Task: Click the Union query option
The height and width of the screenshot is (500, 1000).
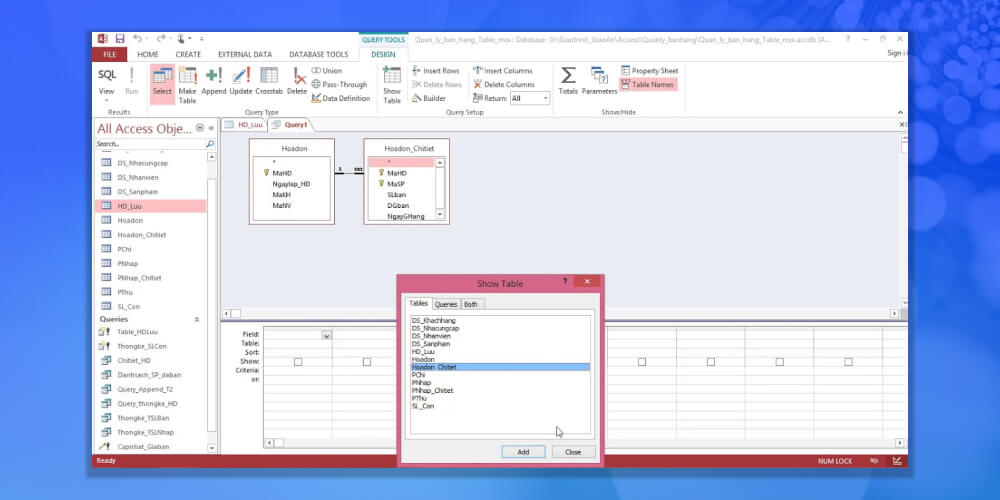Action: click(327, 71)
